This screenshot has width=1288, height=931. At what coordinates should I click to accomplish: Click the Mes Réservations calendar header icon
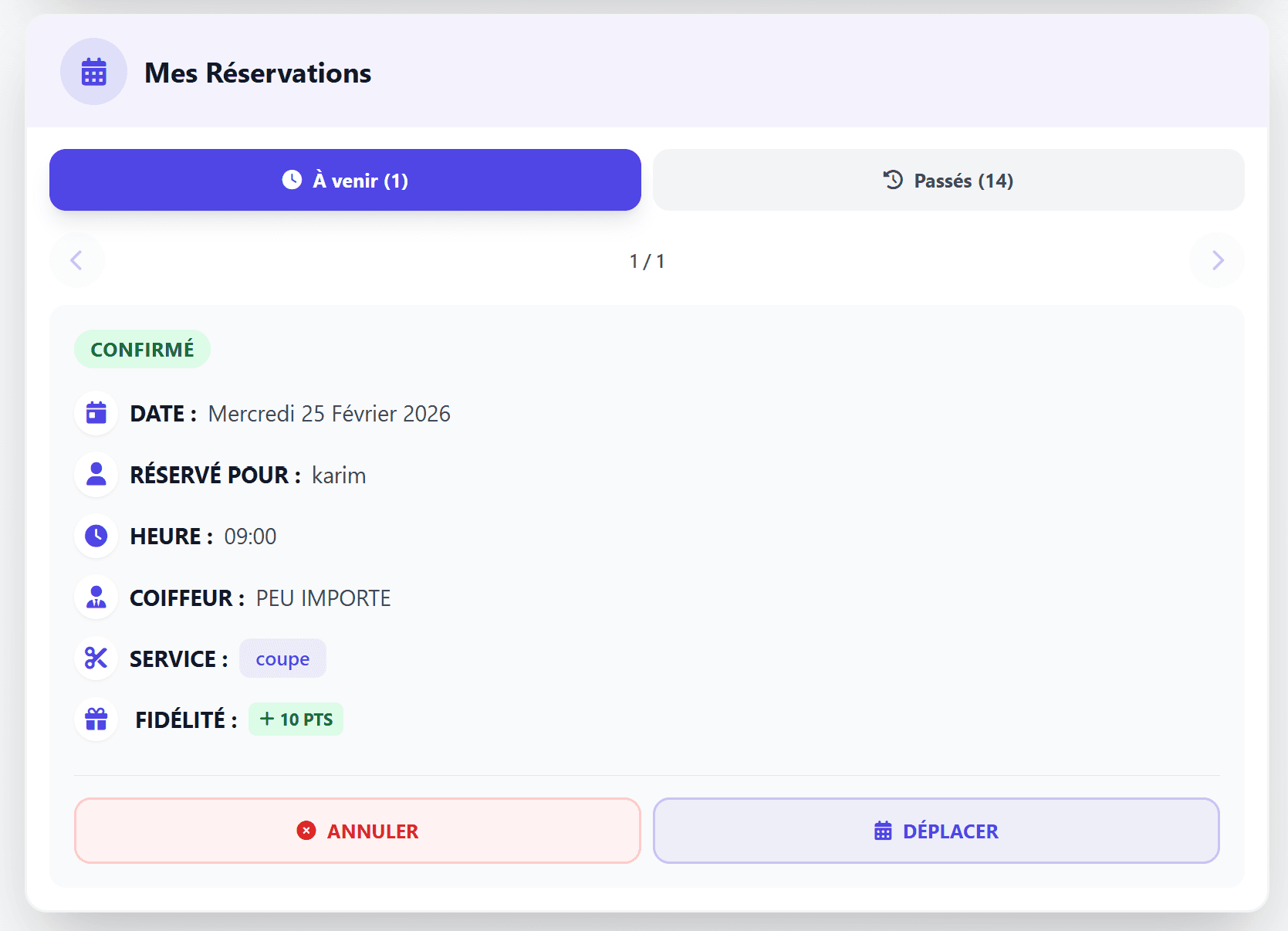pos(93,71)
